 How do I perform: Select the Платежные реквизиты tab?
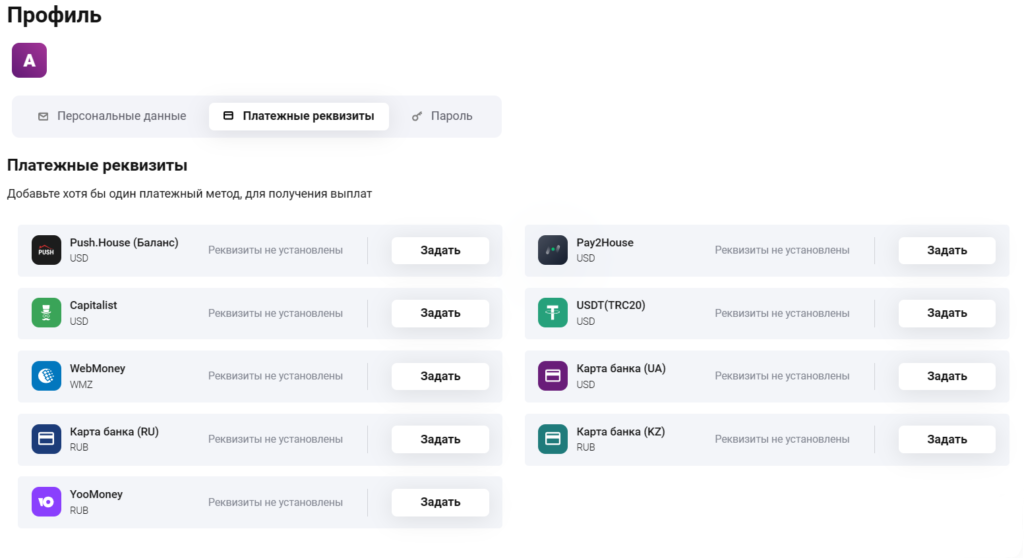[299, 116]
